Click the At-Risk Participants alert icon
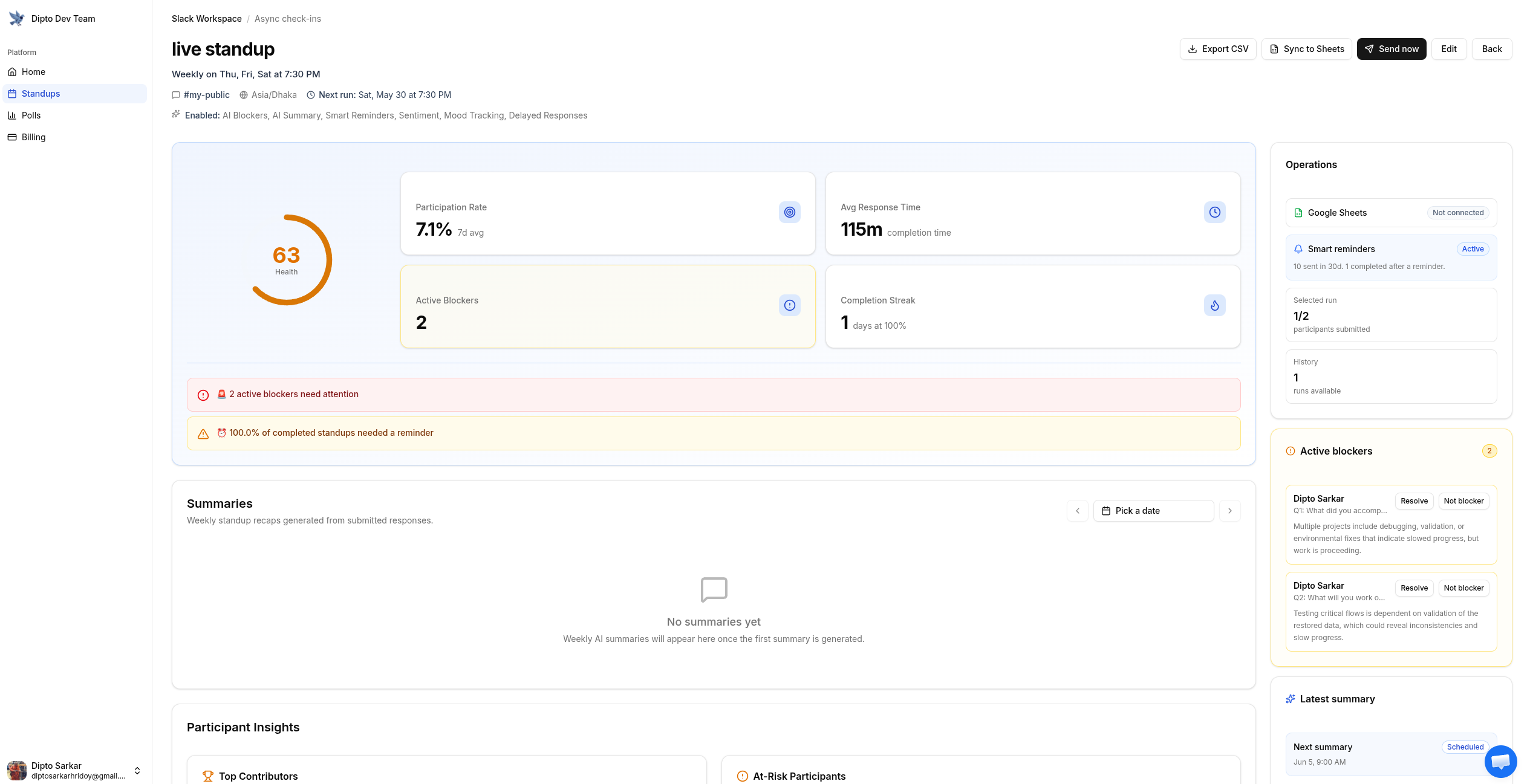The height and width of the screenshot is (784, 1530). pyautogui.click(x=743, y=776)
